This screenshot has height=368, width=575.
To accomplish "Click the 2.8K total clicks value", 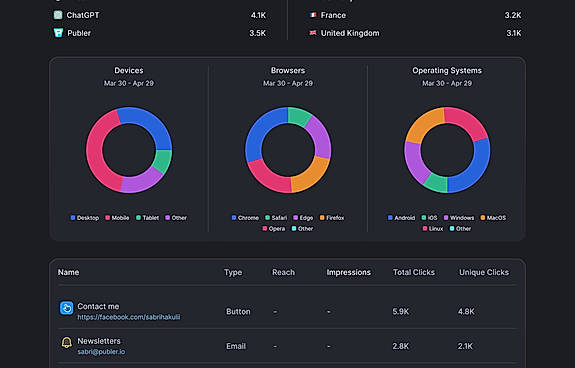I will coord(400,346).
